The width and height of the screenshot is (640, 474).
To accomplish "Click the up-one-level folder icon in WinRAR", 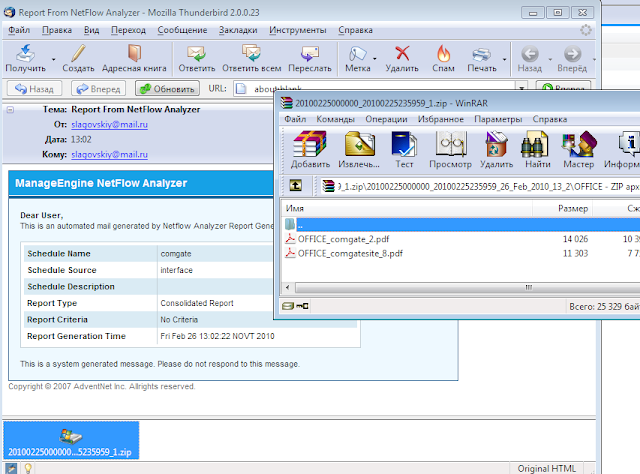I will click(296, 185).
